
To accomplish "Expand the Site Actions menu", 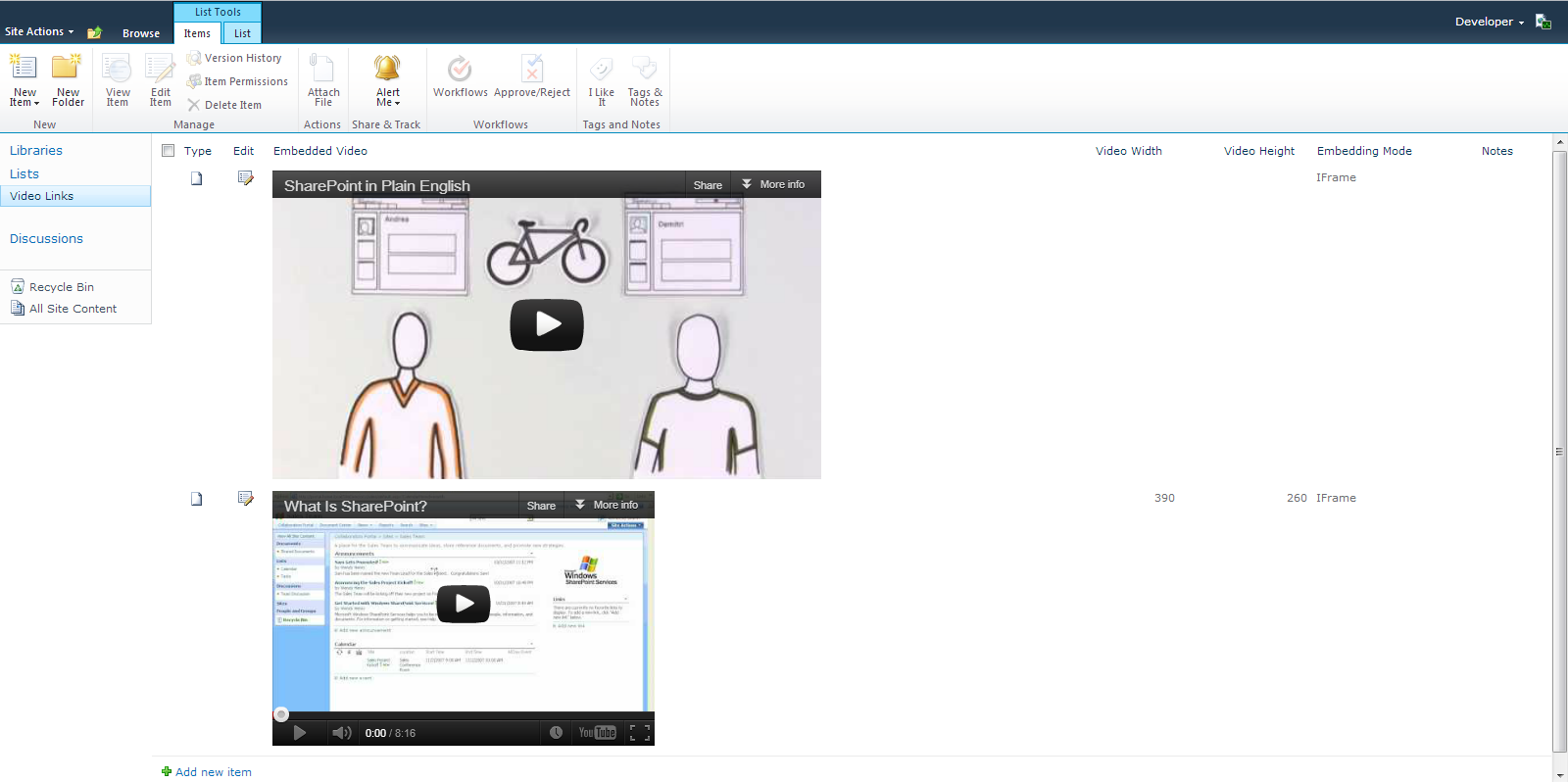I will click(39, 31).
